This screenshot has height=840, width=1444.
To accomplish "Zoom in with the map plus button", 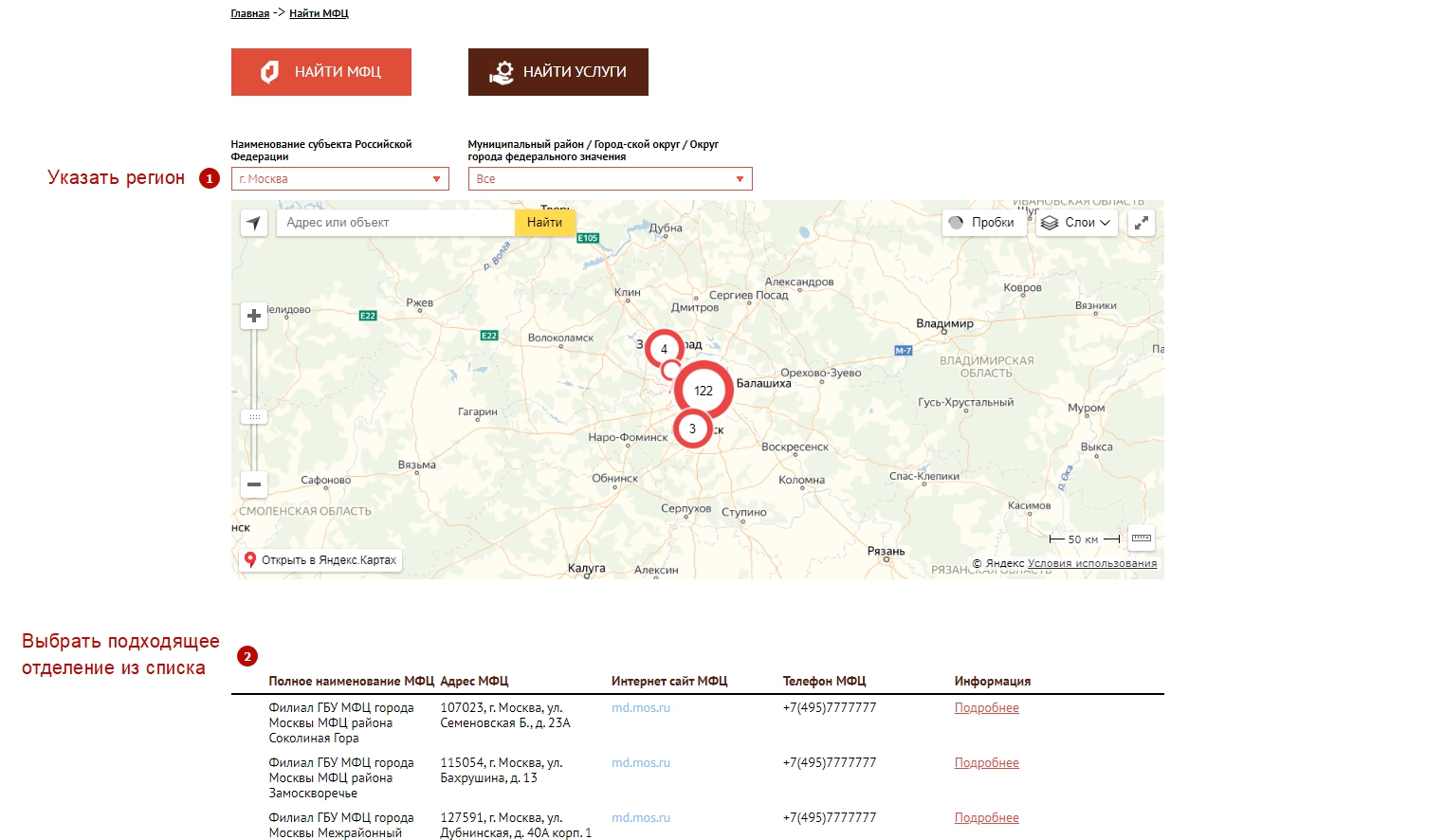I will pos(254,316).
